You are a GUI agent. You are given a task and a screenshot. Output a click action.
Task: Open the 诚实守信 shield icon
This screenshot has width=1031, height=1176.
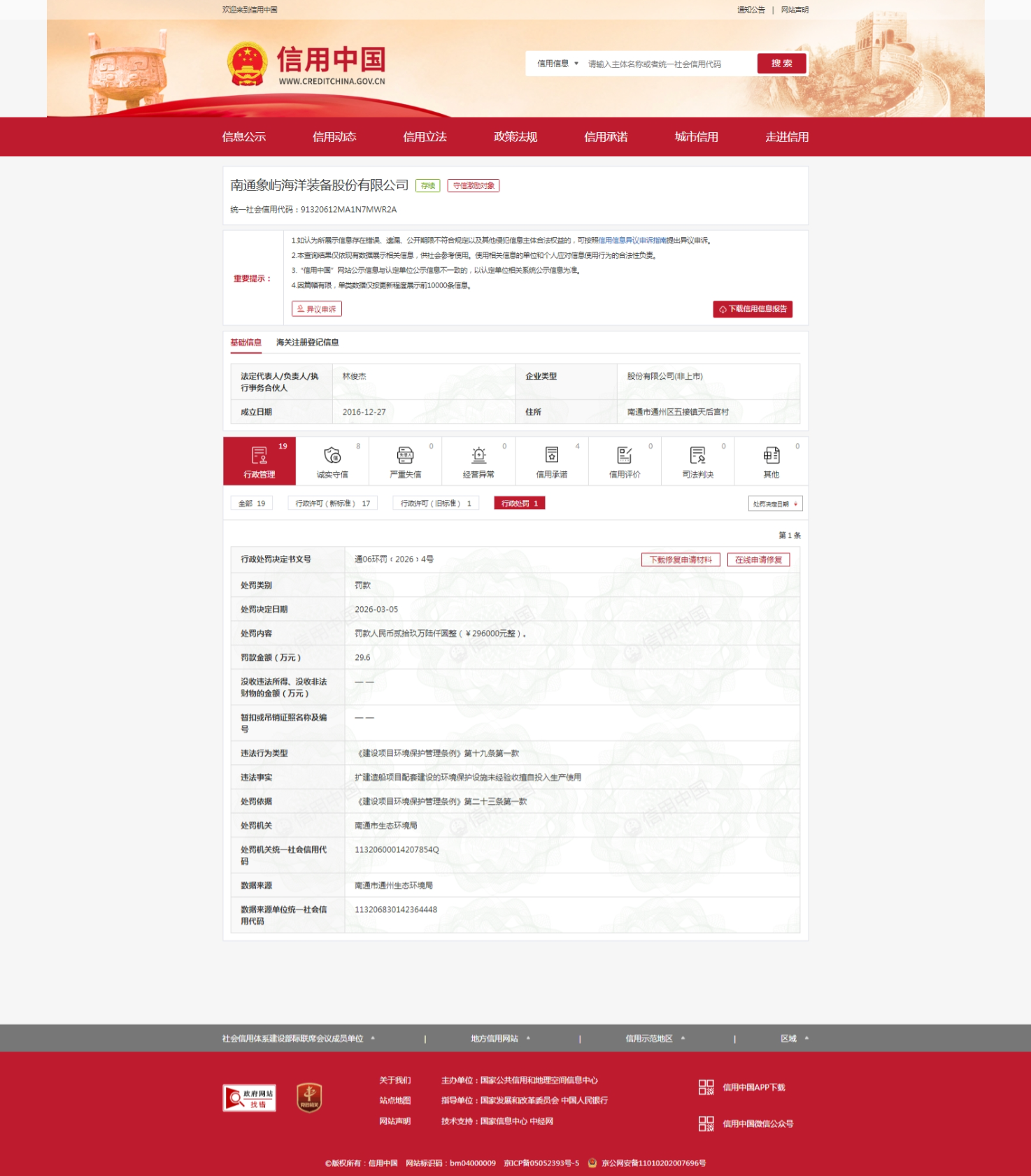(x=332, y=455)
